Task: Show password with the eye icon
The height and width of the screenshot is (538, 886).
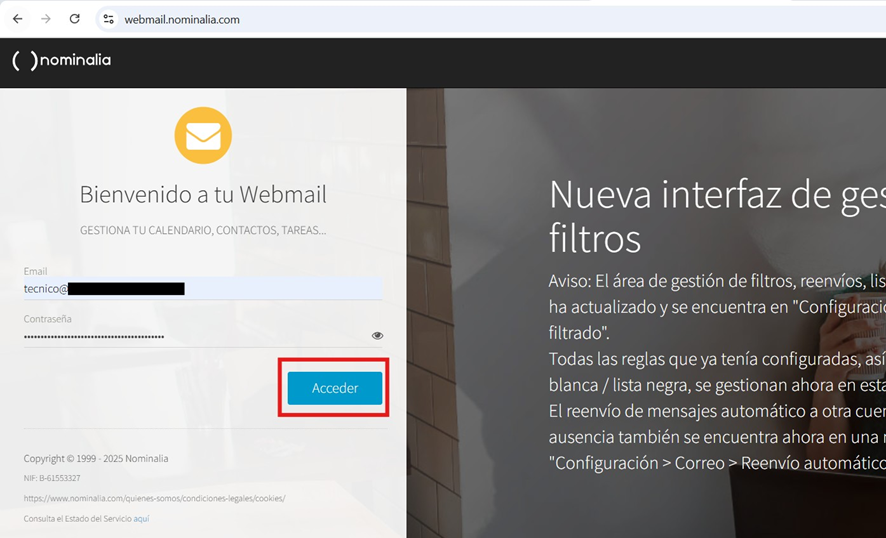Action: click(377, 336)
